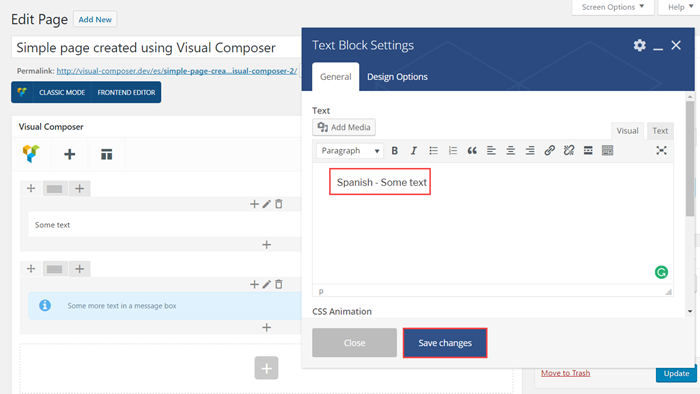Click into the 'Spanish - Some text' editor content
700x394 pixels.
pos(381,182)
